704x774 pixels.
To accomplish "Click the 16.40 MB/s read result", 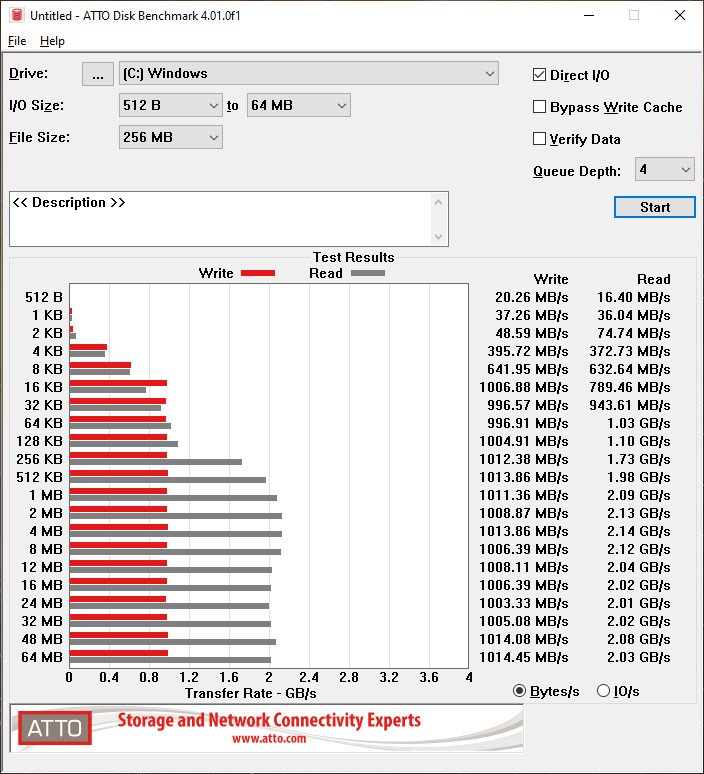I will (x=633, y=298).
